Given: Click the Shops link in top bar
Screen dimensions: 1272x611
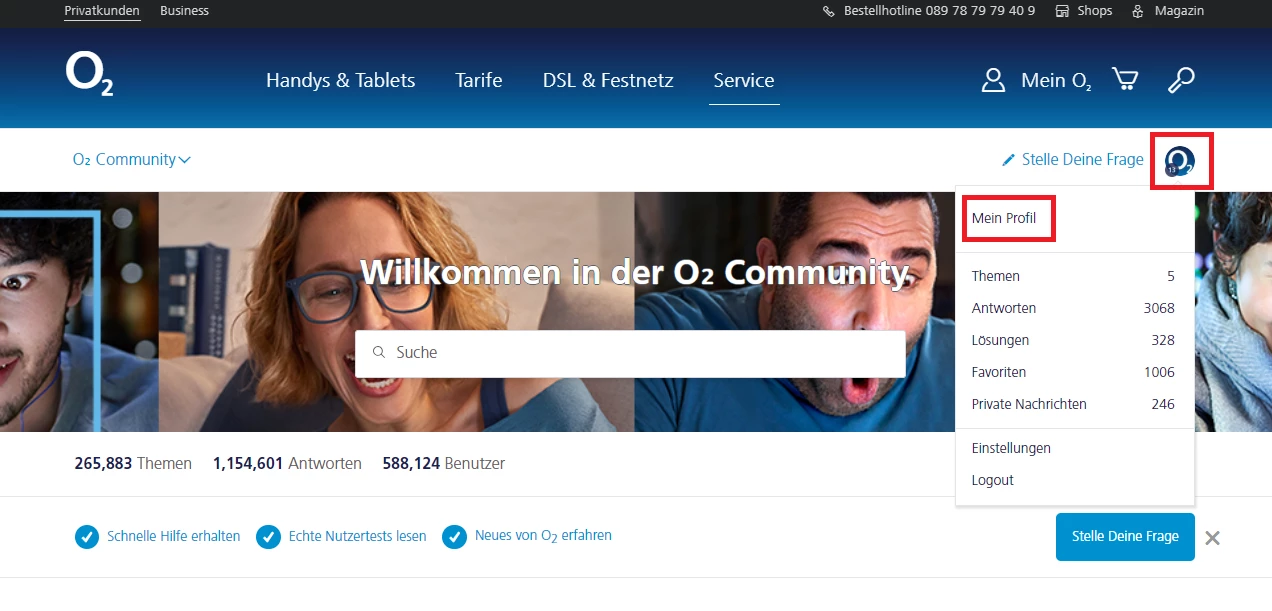Looking at the screenshot, I should pos(1095,11).
